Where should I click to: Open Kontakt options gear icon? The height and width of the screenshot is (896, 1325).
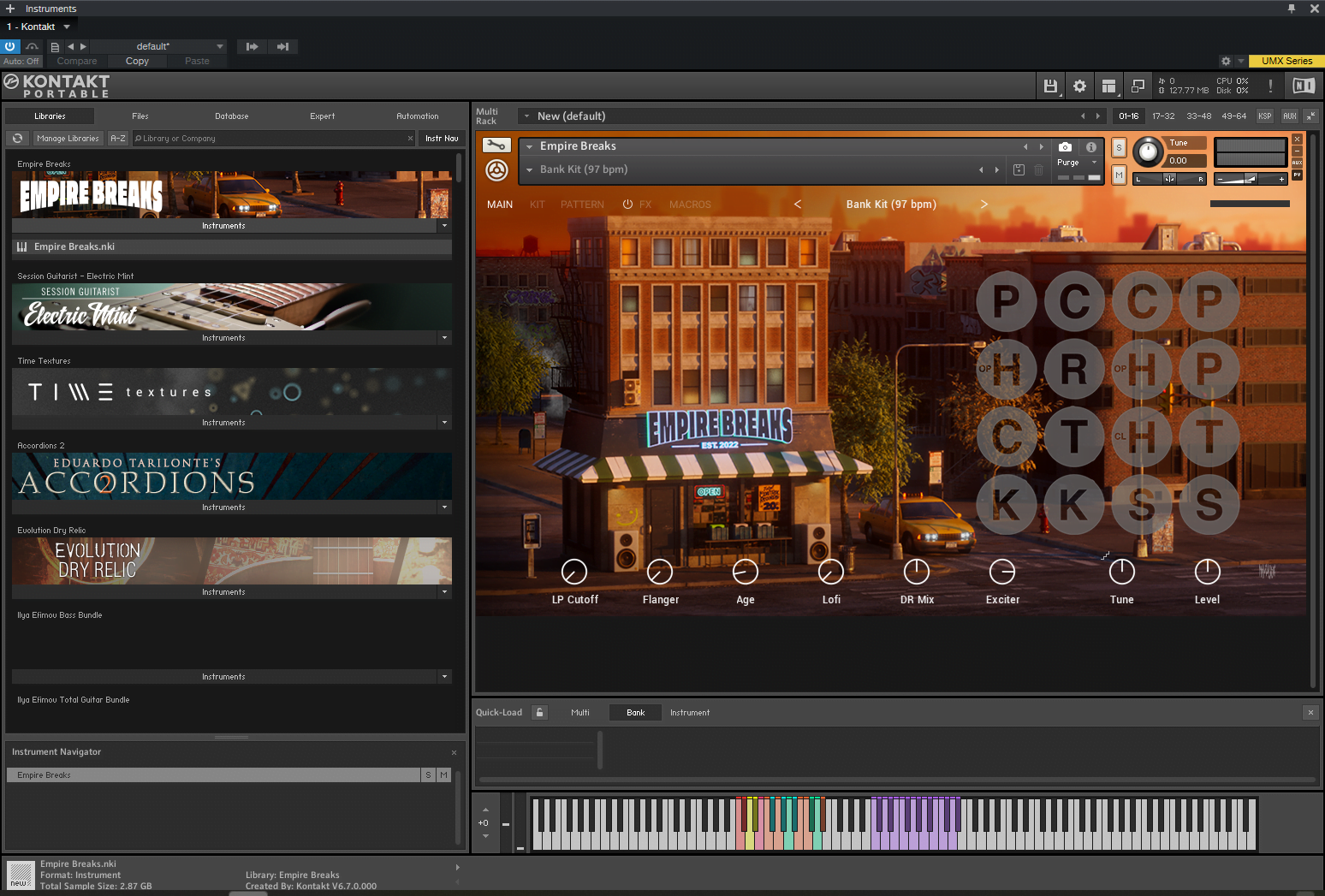point(1079,86)
